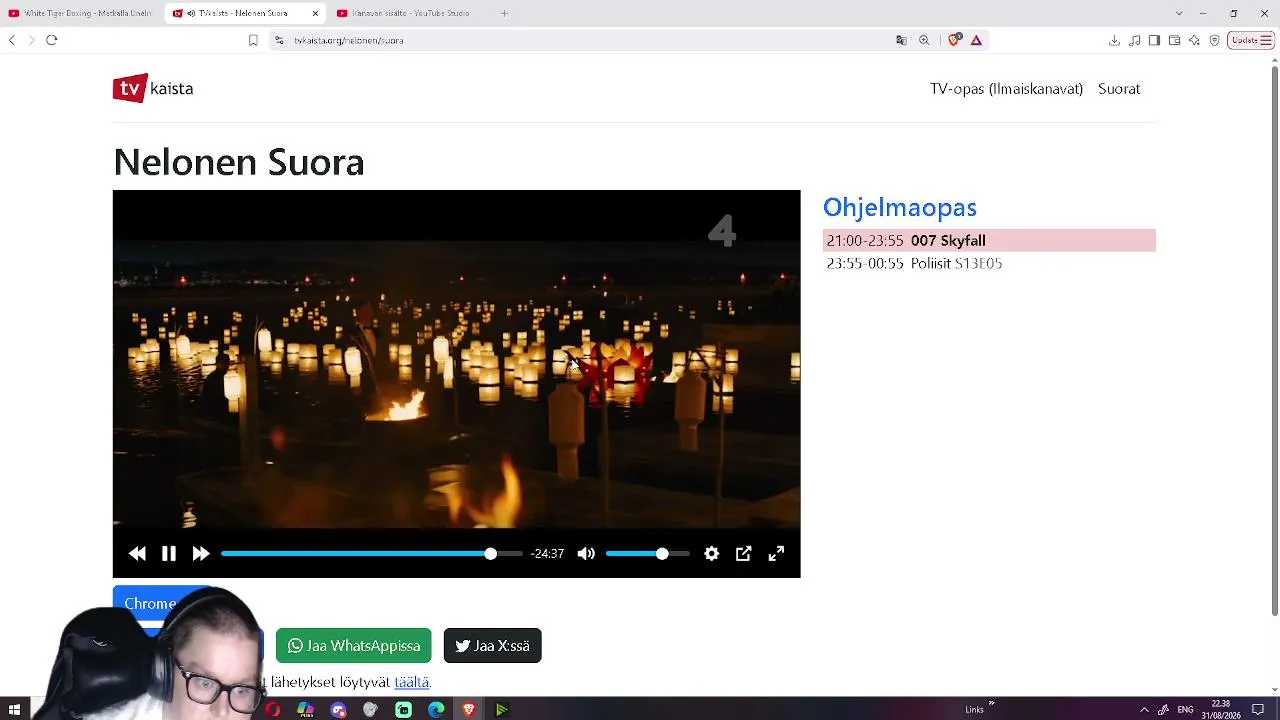Launch Opera from the taskbar

273,710
